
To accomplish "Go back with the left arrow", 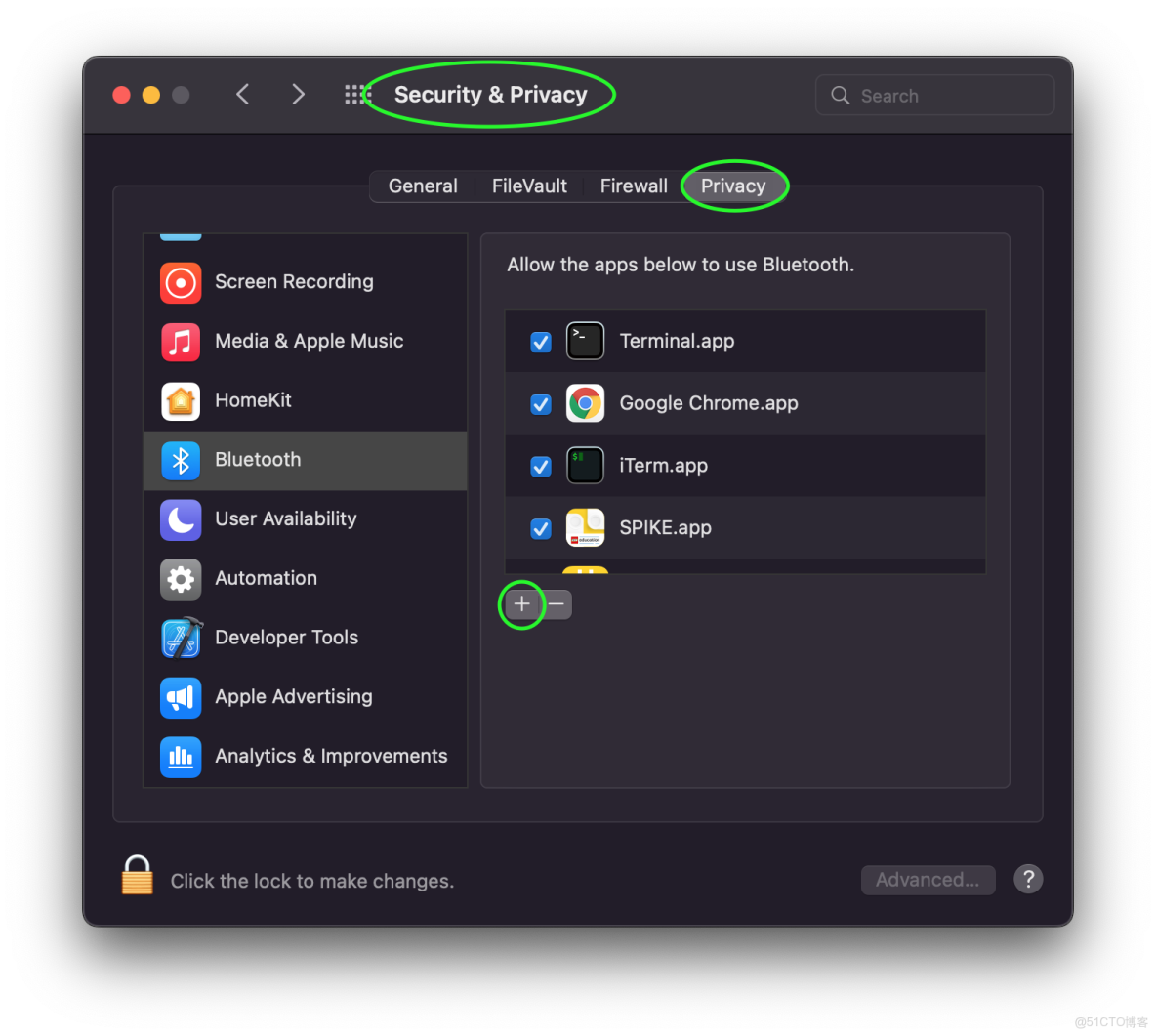I will click(242, 95).
